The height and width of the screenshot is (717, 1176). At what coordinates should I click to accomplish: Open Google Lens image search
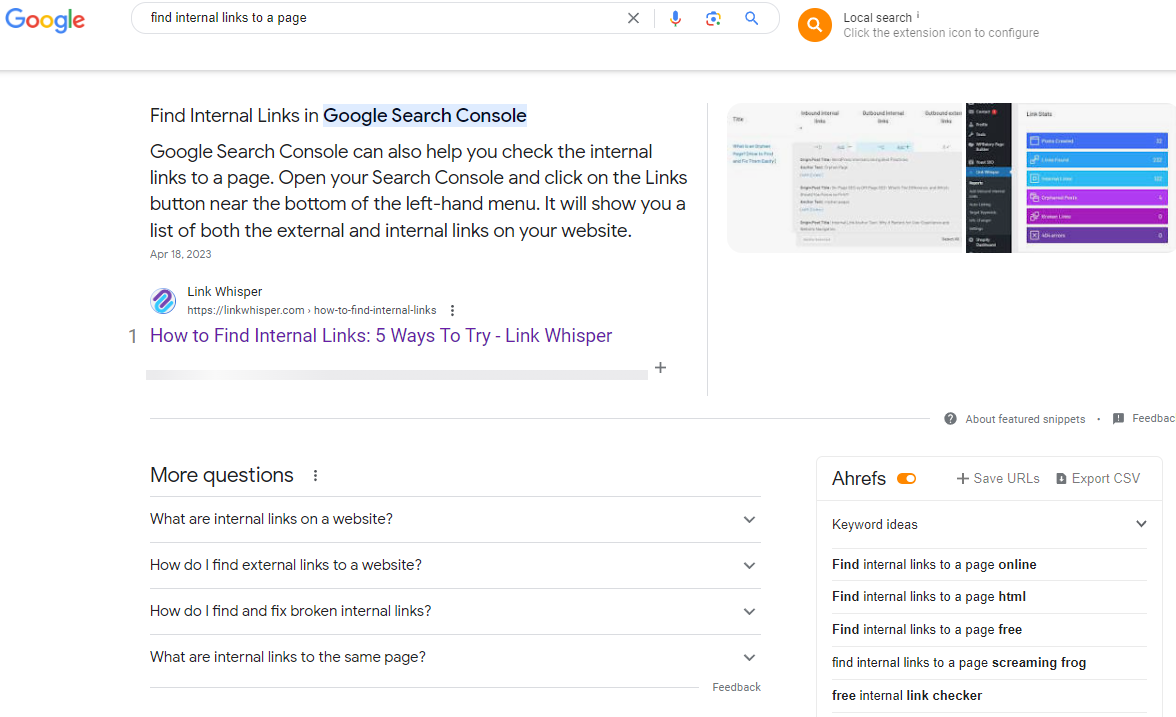(713, 19)
